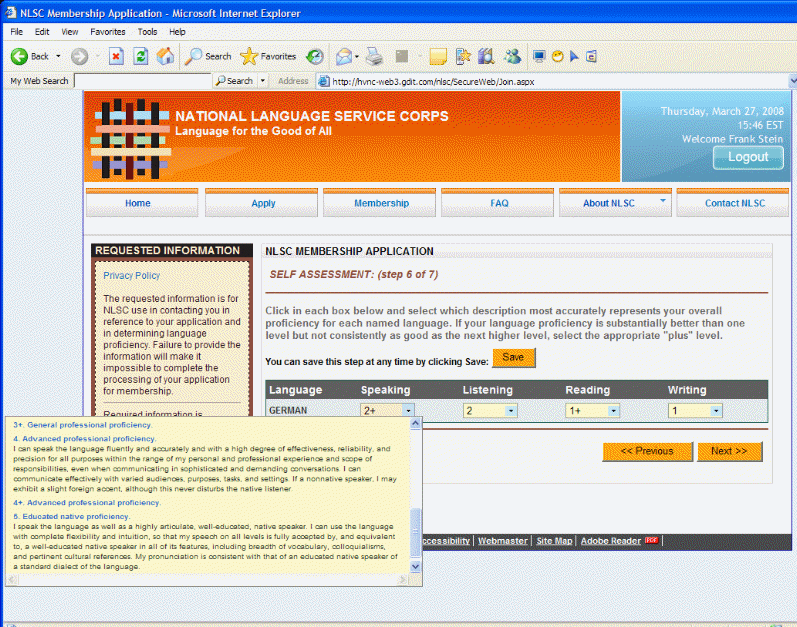
Task: Open the Webmaster footer link
Action: 502,541
